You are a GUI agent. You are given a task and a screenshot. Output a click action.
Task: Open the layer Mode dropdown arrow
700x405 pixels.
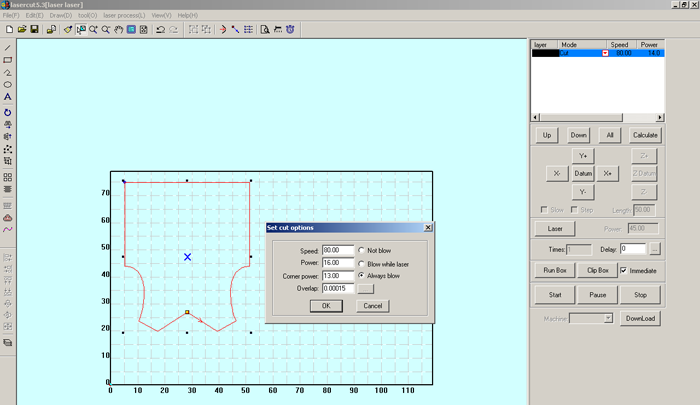pos(605,53)
